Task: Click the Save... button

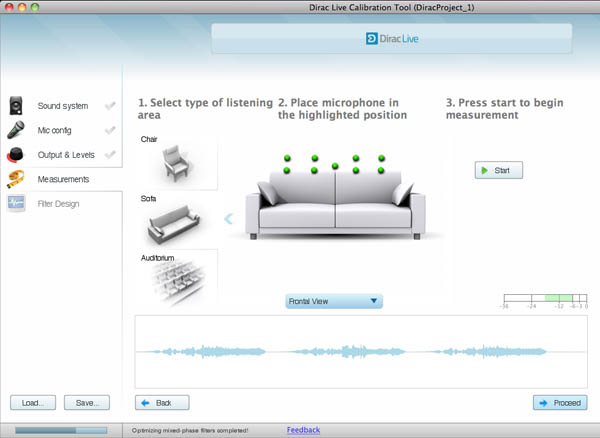Action: coord(87,403)
